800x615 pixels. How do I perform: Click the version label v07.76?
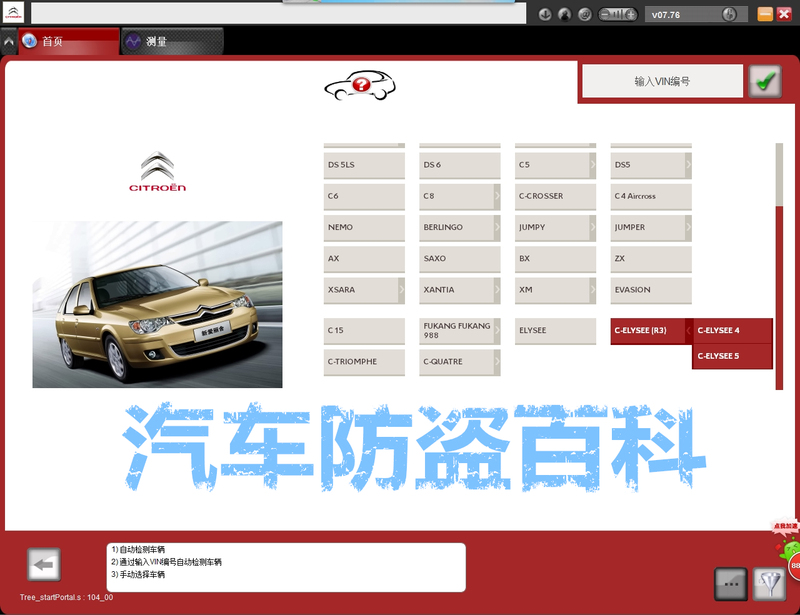[666, 15]
